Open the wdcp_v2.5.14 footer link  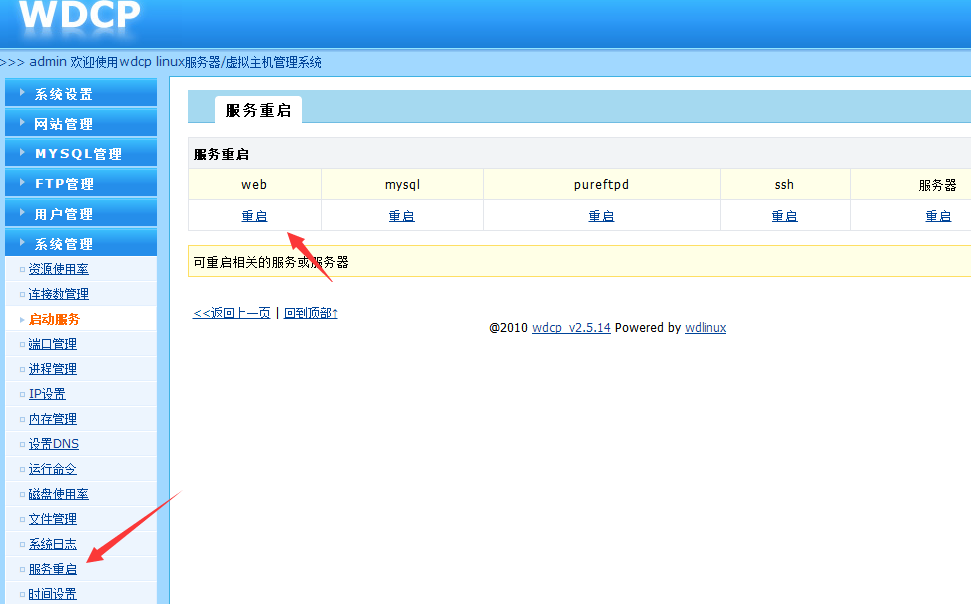(571, 328)
